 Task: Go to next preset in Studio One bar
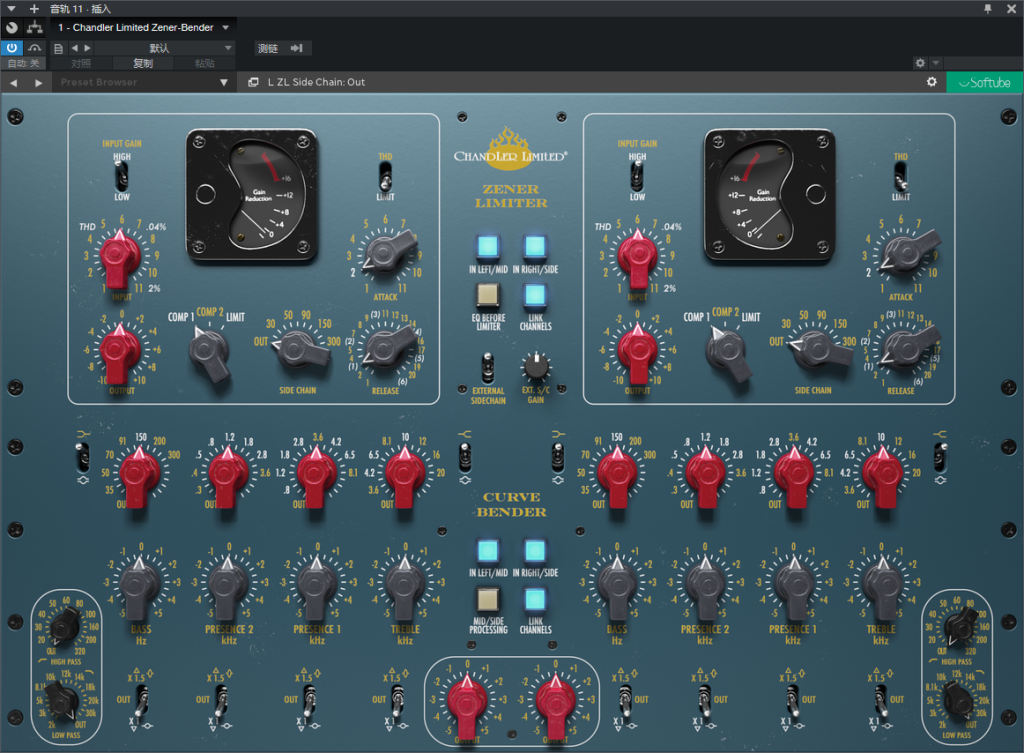(x=88, y=48)
